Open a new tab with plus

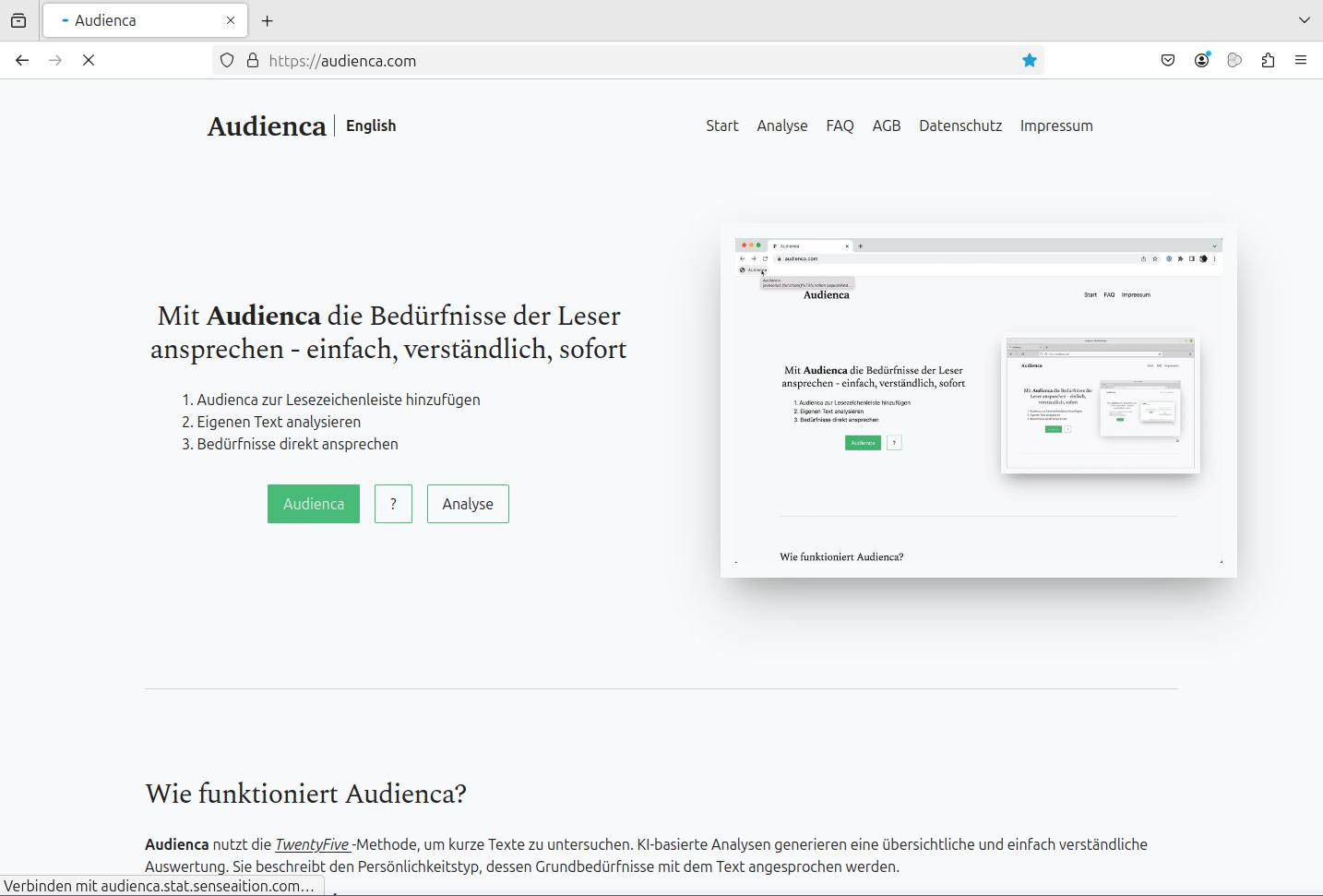pyautogui.click(x=267, y=20)
